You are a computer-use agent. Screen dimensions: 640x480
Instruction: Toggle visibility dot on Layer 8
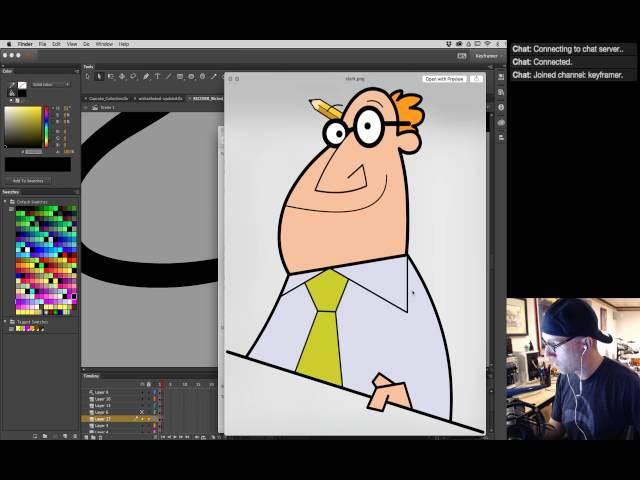[142, 392]
